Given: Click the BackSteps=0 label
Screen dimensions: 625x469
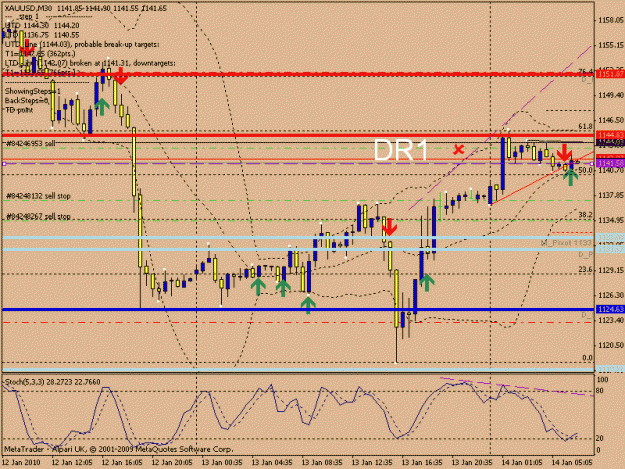Looking at the screenshot, I should [26, 100].
